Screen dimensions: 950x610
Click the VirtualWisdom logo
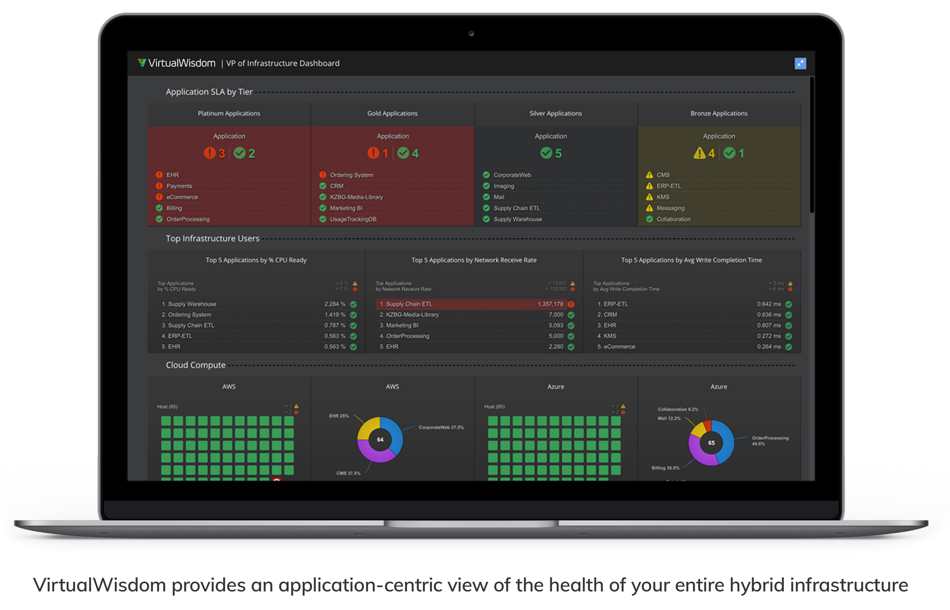176,63
